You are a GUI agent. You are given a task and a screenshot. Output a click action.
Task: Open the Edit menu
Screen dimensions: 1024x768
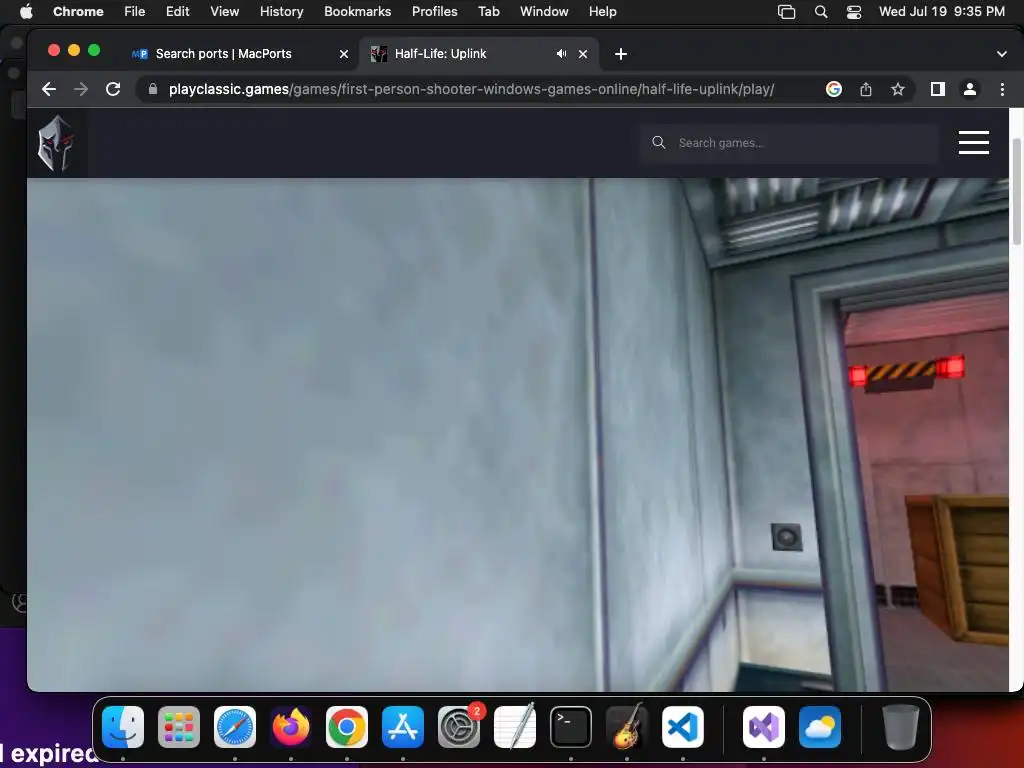177,12
